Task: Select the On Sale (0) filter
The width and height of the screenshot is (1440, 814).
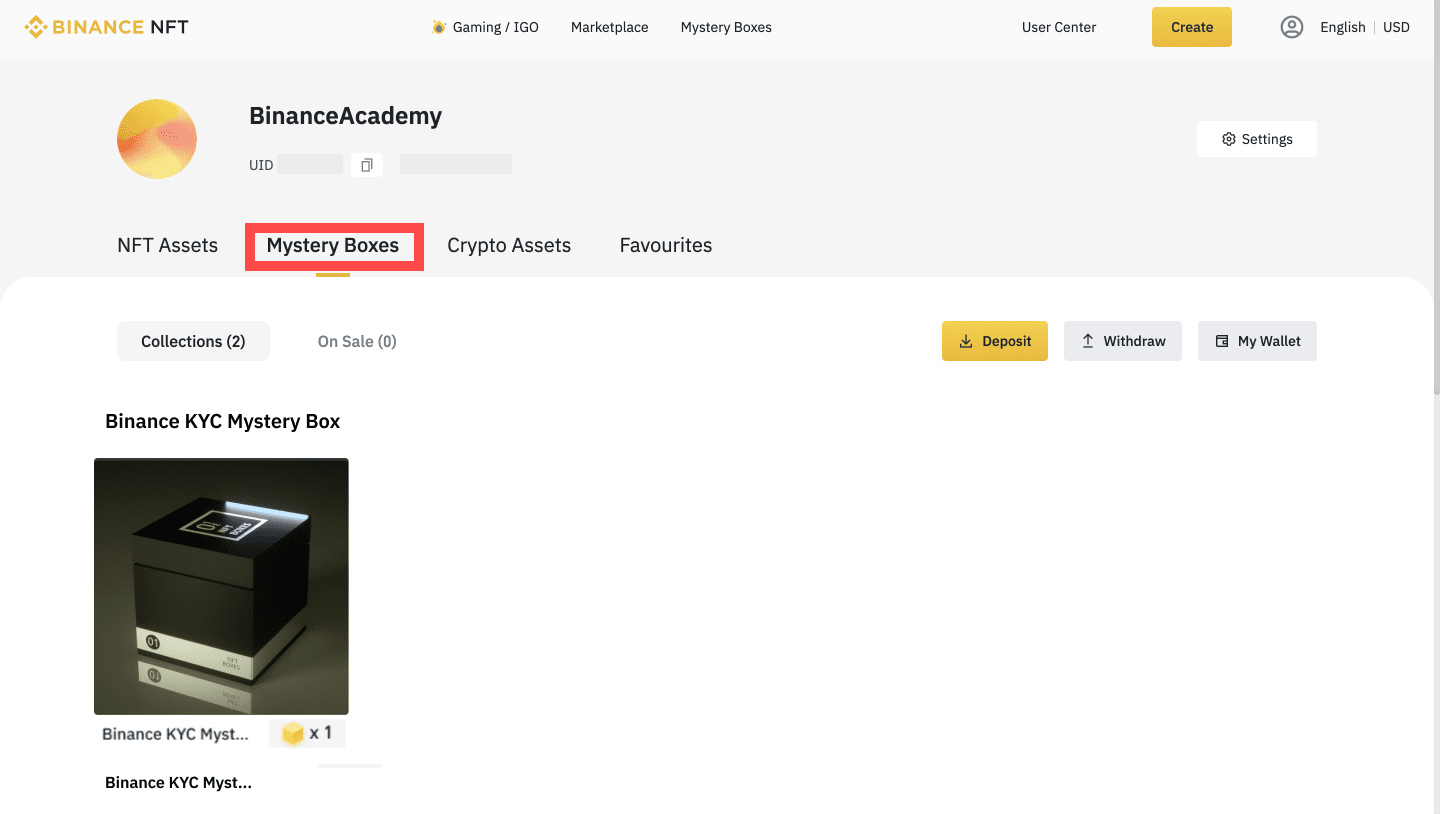Action: (x=357, y=341)
